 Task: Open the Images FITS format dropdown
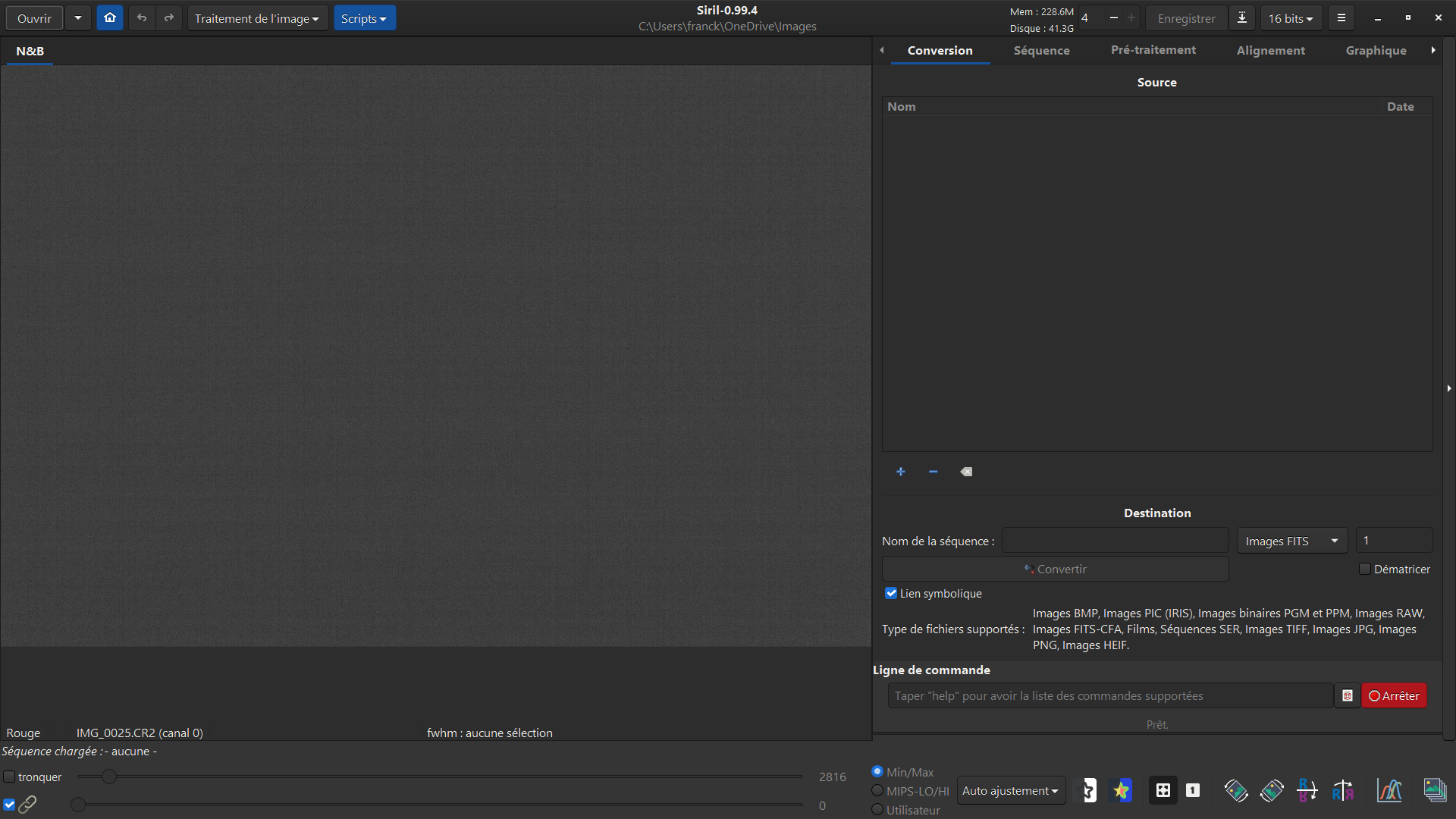click(x=1291, y=541)
